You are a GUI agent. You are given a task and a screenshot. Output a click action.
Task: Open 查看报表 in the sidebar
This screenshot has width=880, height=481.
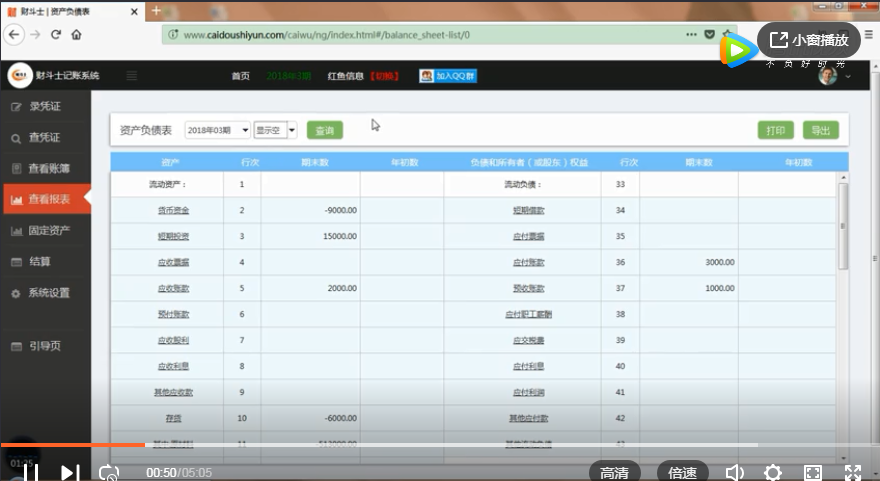click(x=47, y=199)
